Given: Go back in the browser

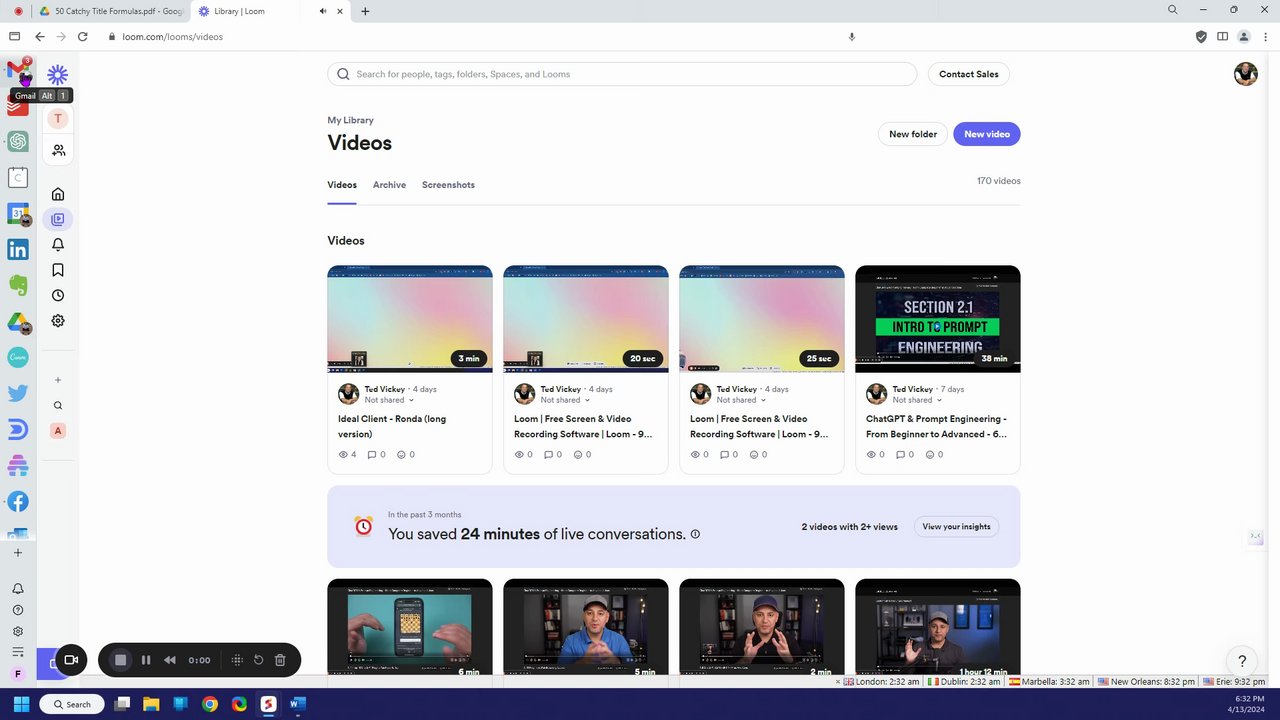Looking at the screenshot, I should (39, 37).
